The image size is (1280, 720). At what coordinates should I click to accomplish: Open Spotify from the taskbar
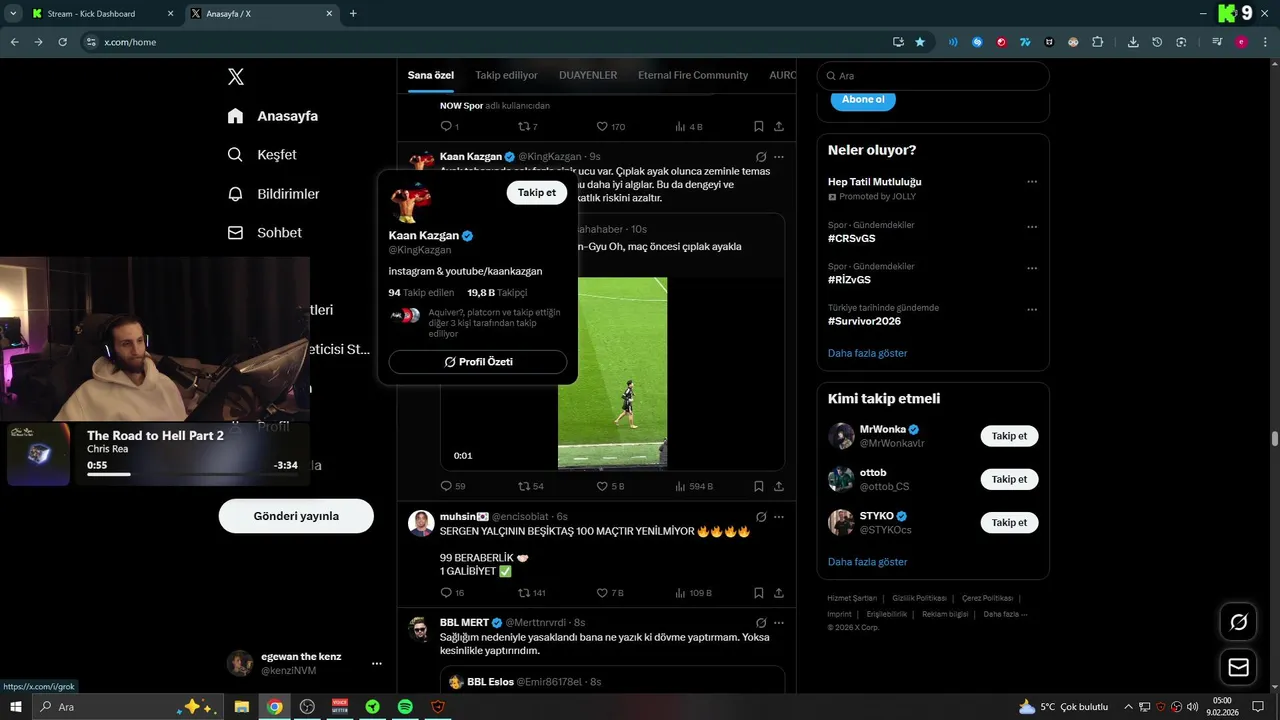pos(405,707)
